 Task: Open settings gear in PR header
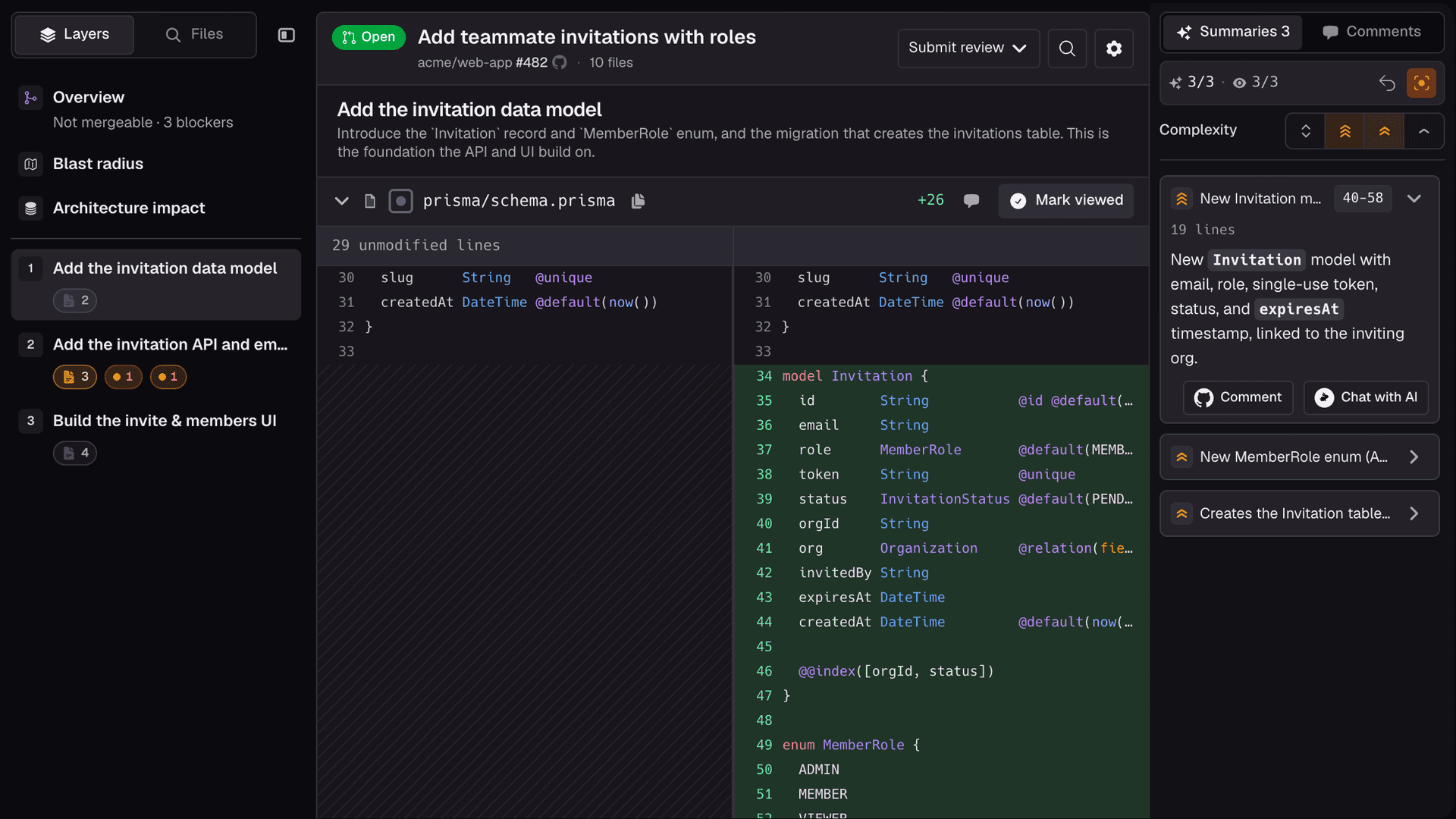pos(1114,49)
